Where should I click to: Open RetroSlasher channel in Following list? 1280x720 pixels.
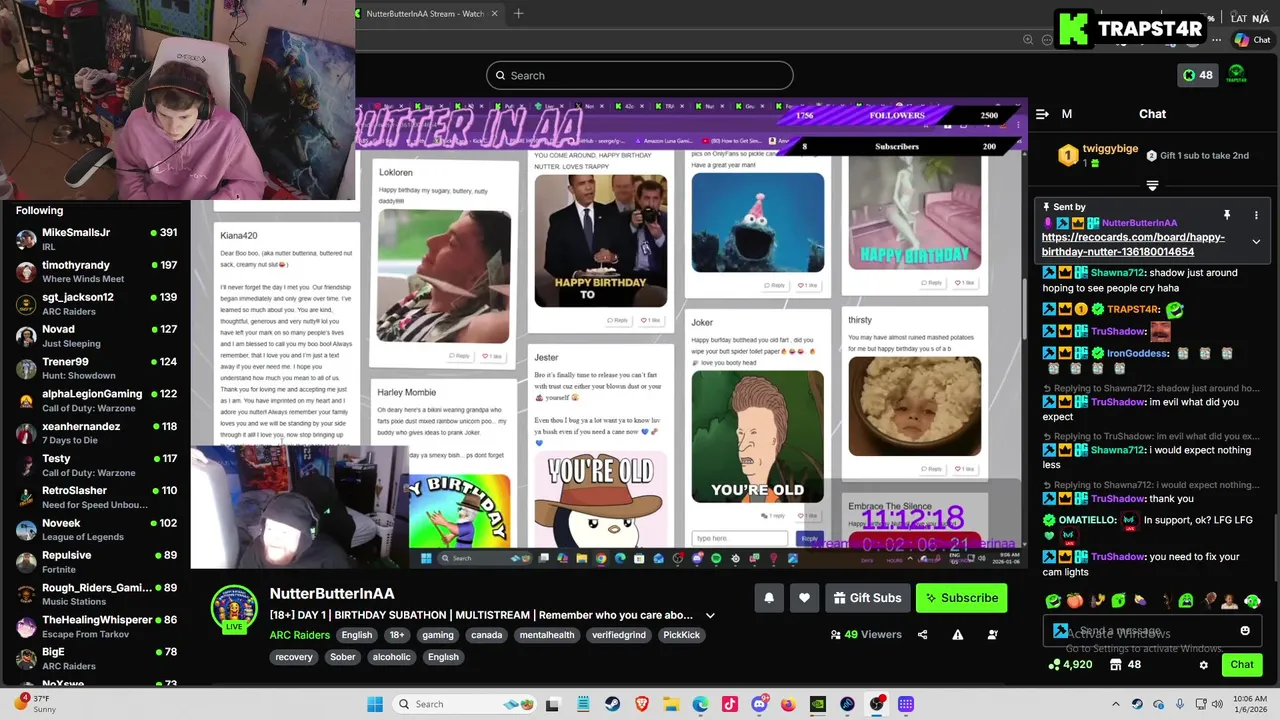click(x=96, y=498)
